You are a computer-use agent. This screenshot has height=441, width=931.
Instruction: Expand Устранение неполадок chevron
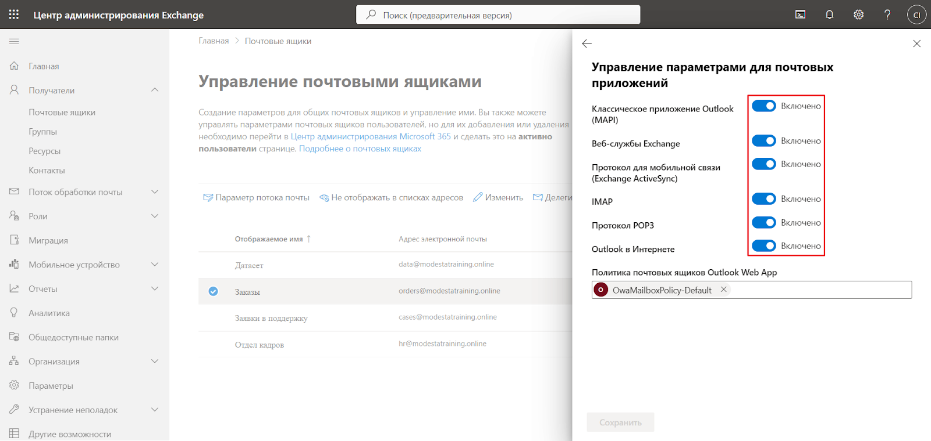click(x=155, y=410)
